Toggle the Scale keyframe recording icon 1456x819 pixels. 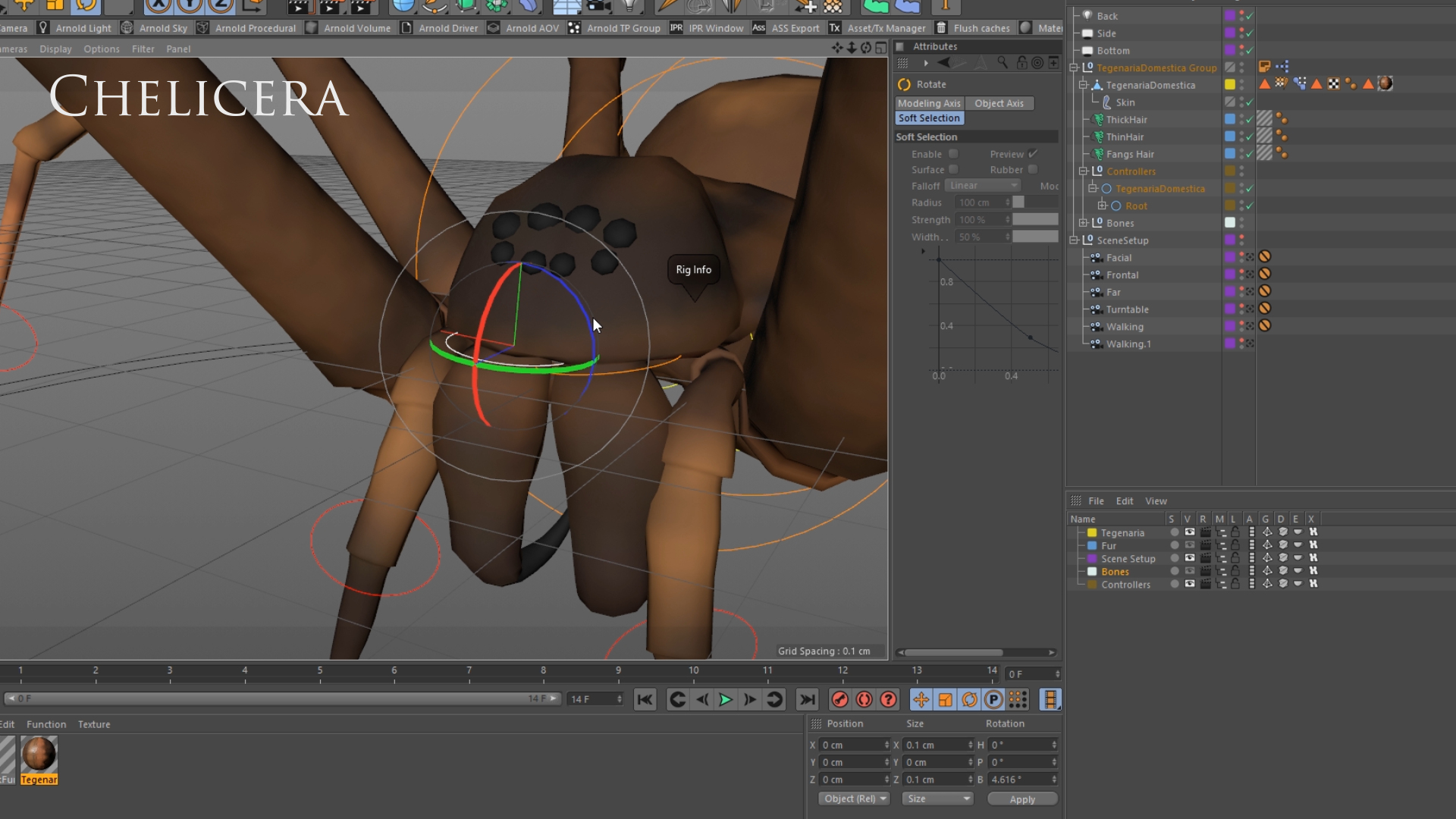coord(946,699)
